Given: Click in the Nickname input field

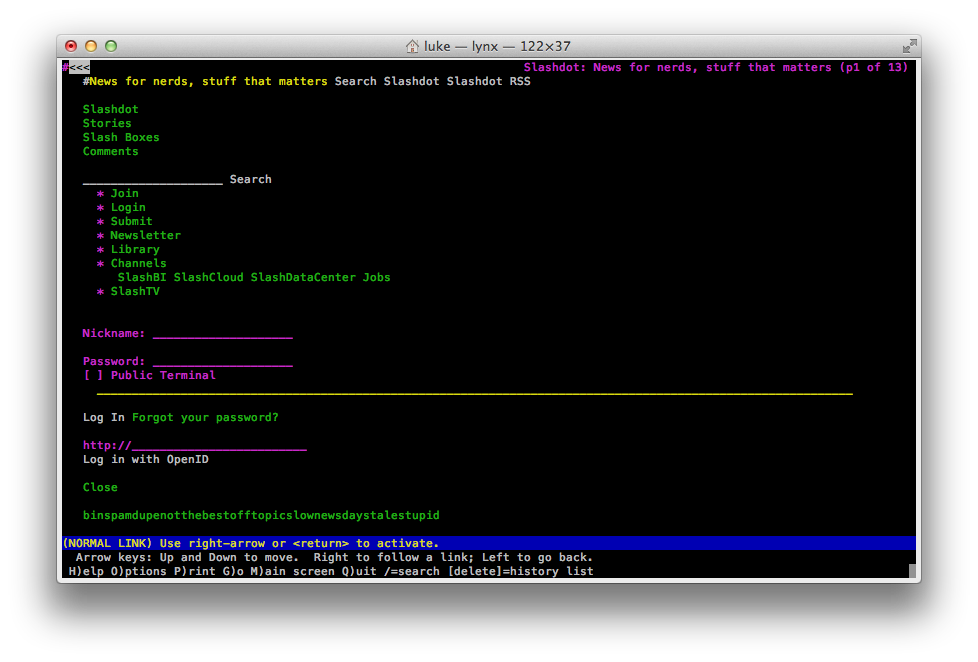Looking at the screenshot, I should pos(222,334).
